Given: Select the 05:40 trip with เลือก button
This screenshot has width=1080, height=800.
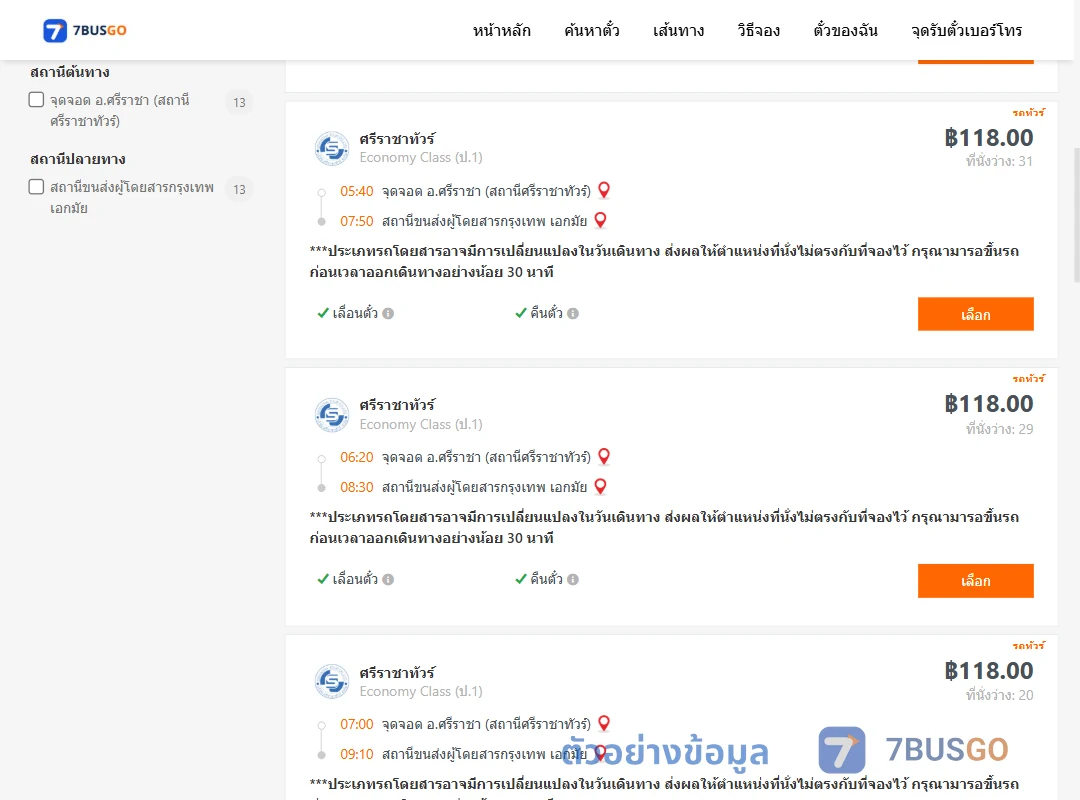Looking at the screenshot, I should 975,314.
